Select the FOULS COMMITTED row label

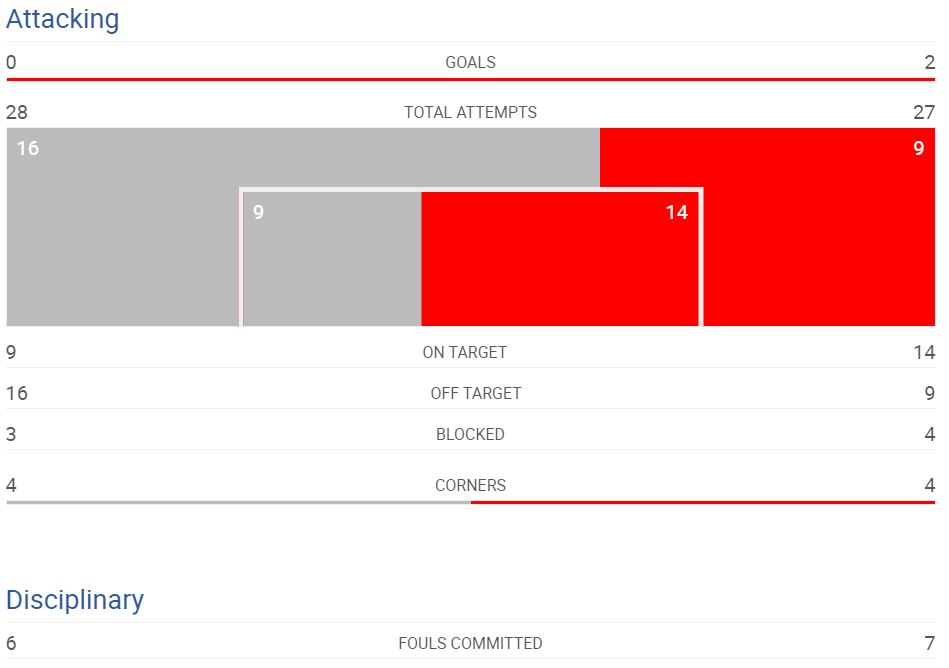(470, 643)
